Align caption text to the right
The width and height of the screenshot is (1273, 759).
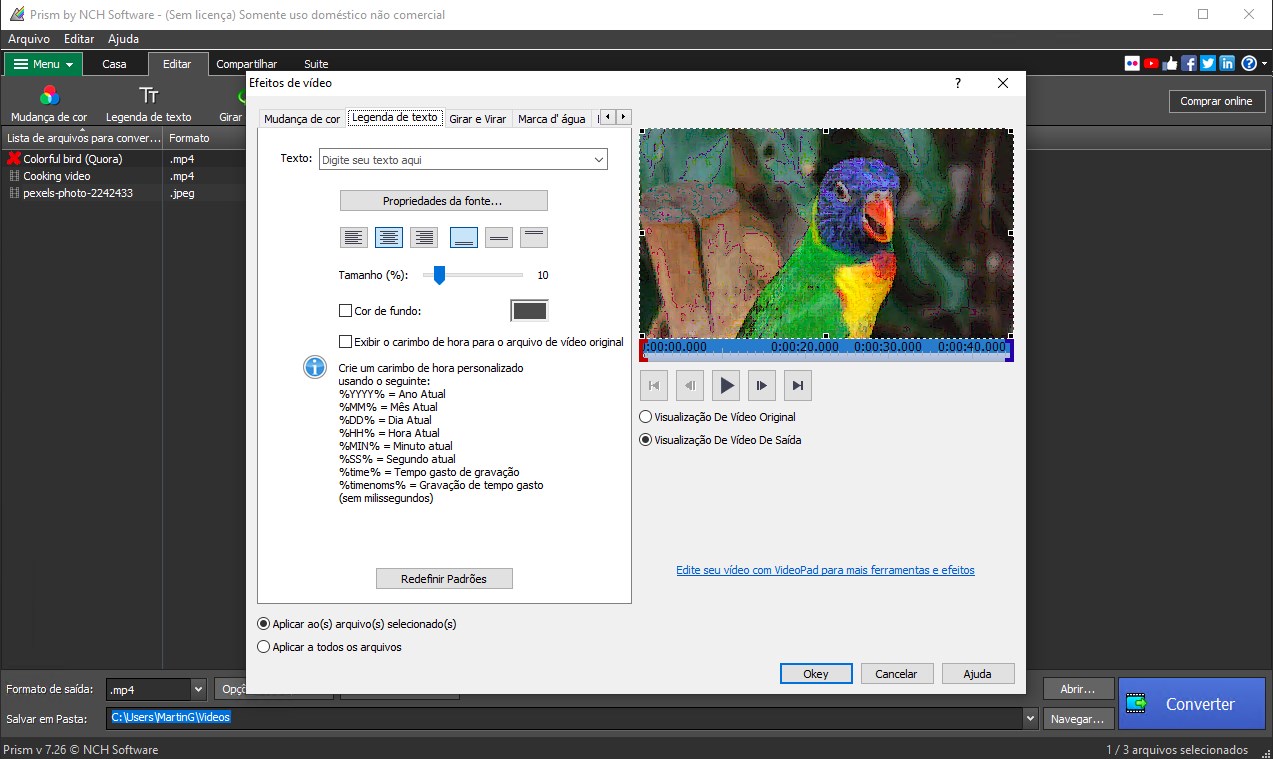pyautogui.click(x=424, y=237)
